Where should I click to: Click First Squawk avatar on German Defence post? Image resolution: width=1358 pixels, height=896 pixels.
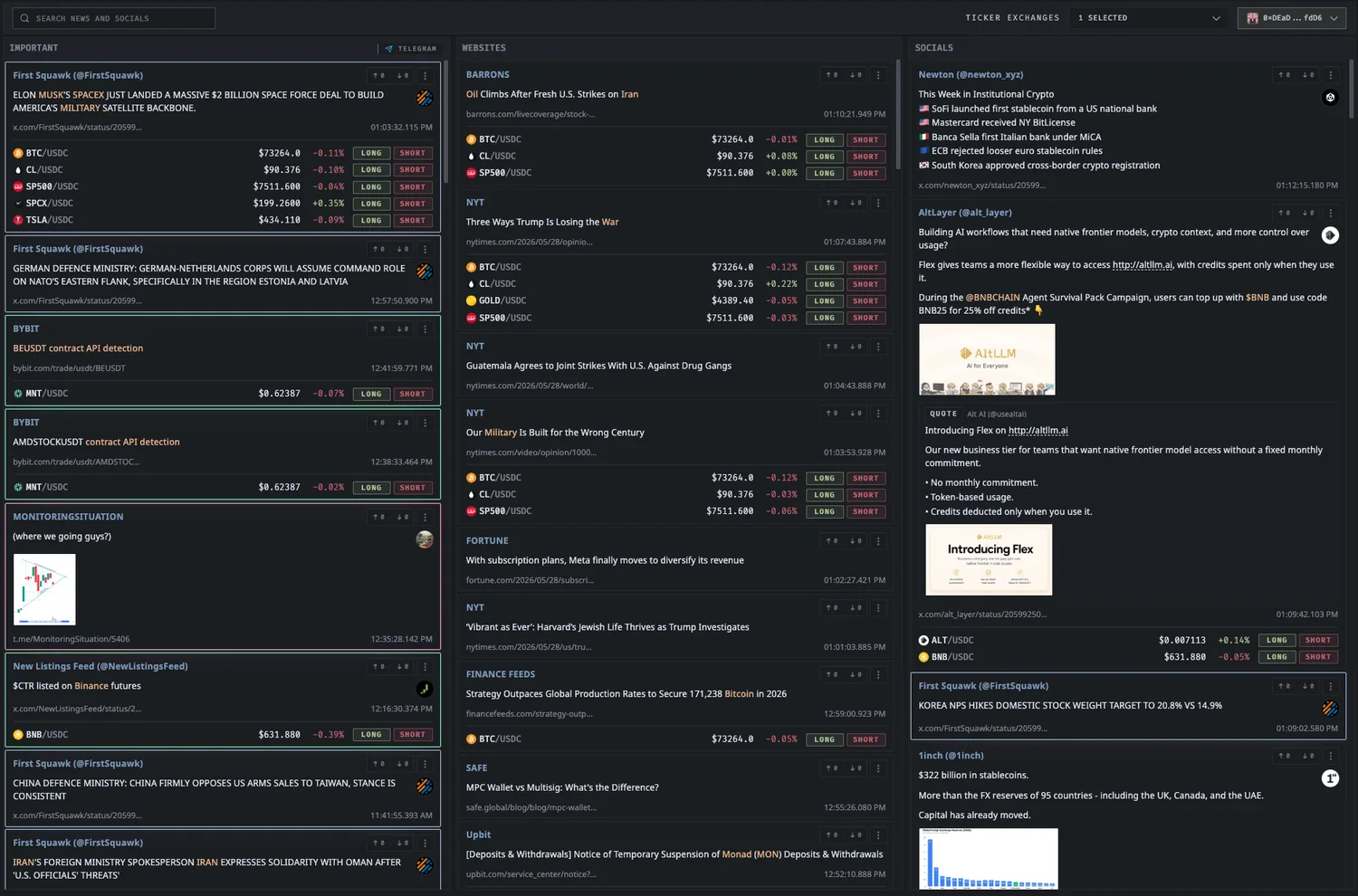coord(424,272)
